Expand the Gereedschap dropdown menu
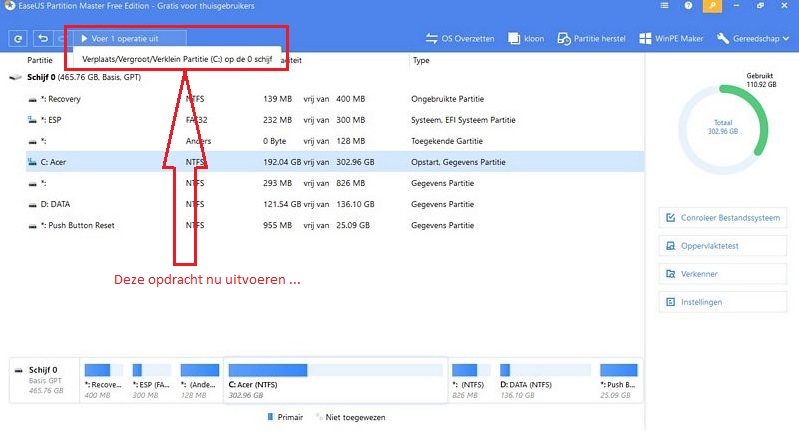799x431 pixels. pyautogui.click(x=753, y=39)
